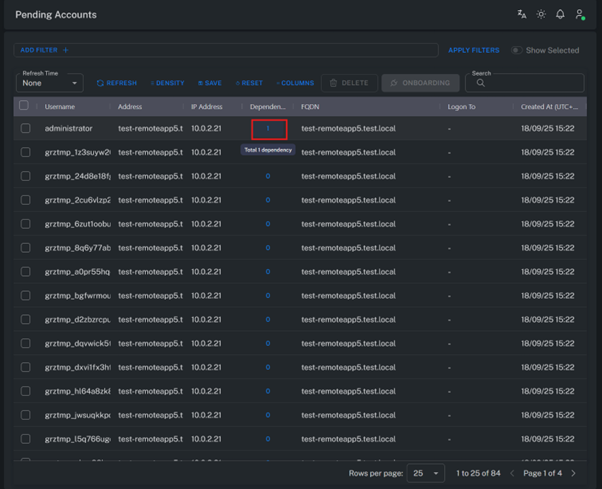Viewport: 602px width, 489px height.
Task: Click Apply Filters
Action: pos(473,50)
